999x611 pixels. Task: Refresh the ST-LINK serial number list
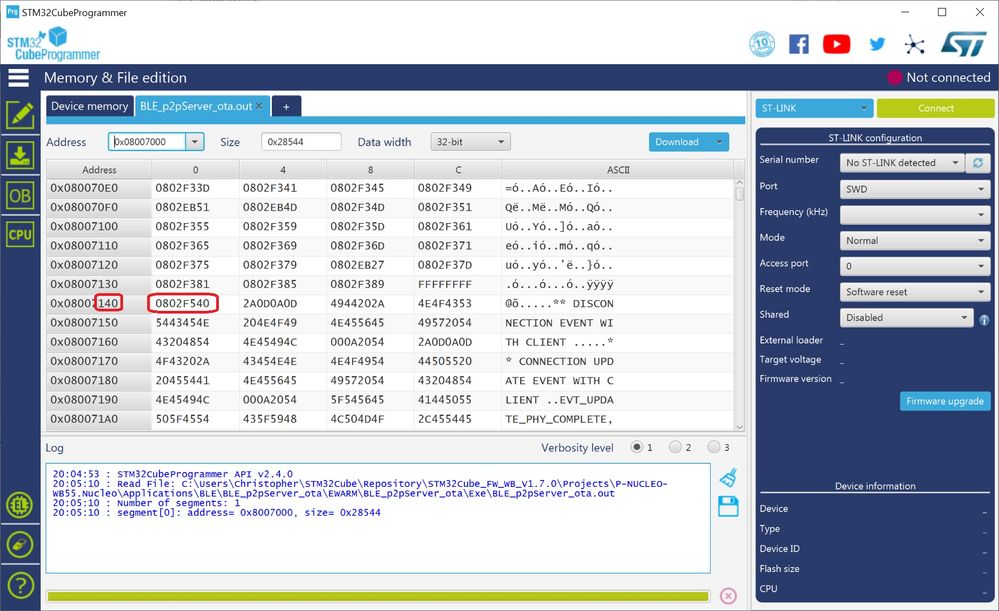pyautogui.click(x=977, y=163)
